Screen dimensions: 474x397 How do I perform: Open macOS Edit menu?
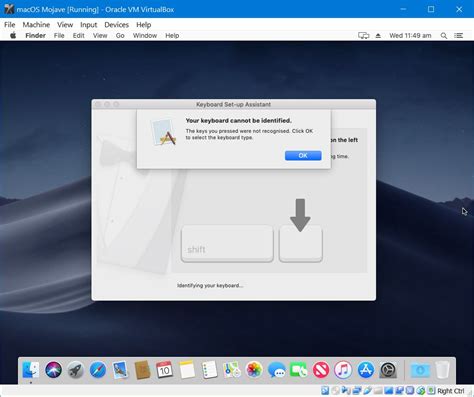78,35
